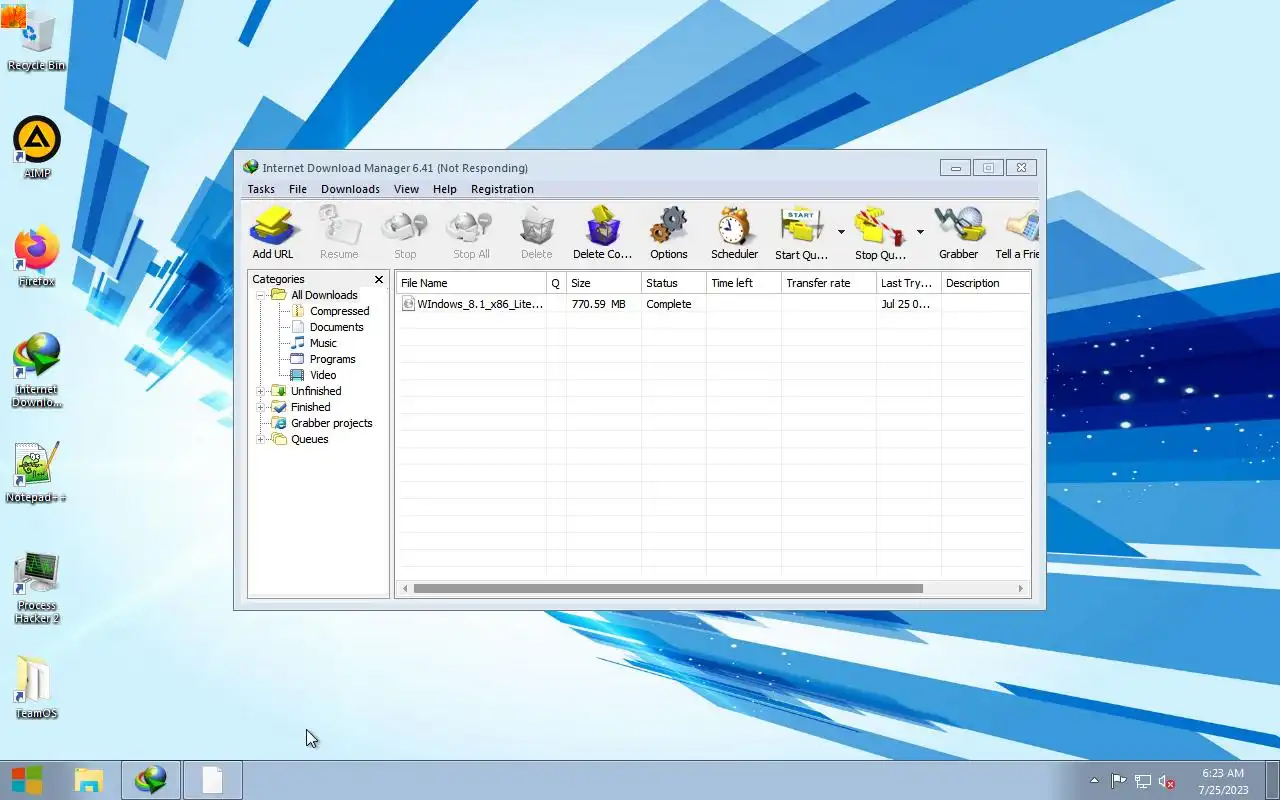Viewport: 1280px width, 800px height.
Task: Open the Downloads menu
Action: [x=350, y=189]
